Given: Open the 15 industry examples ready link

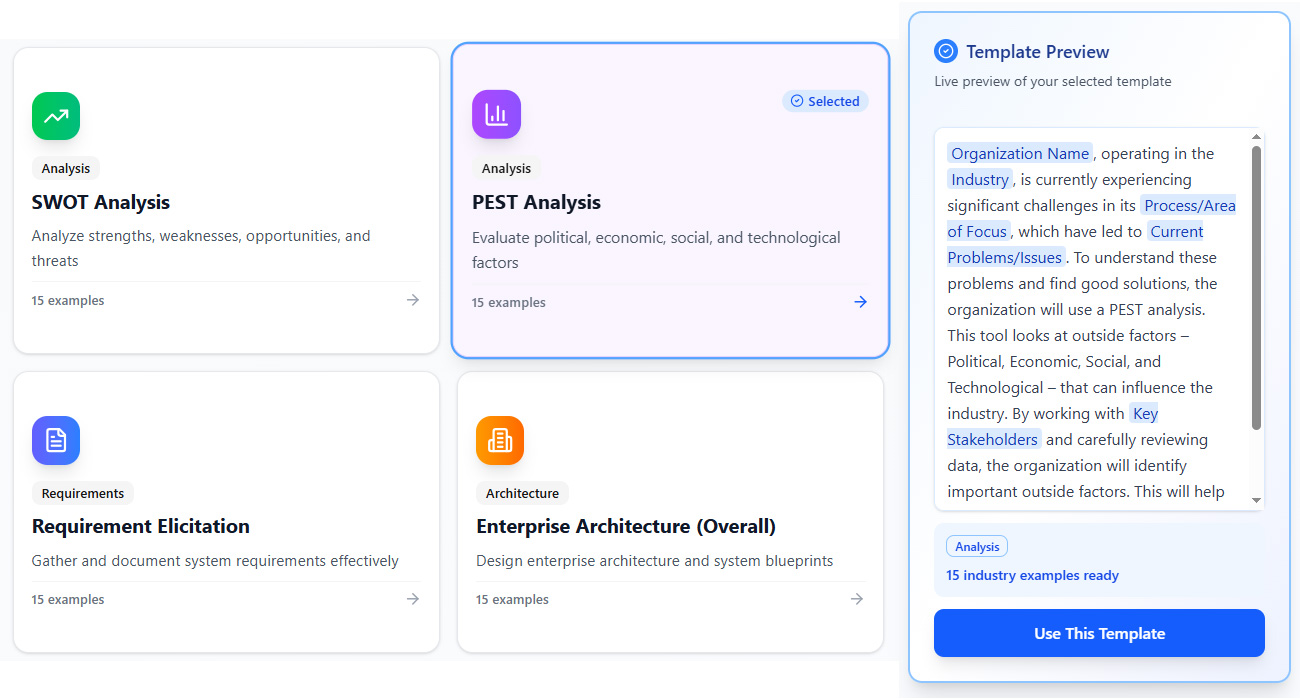Looking at the screenshot, I should click(1032, 576).
